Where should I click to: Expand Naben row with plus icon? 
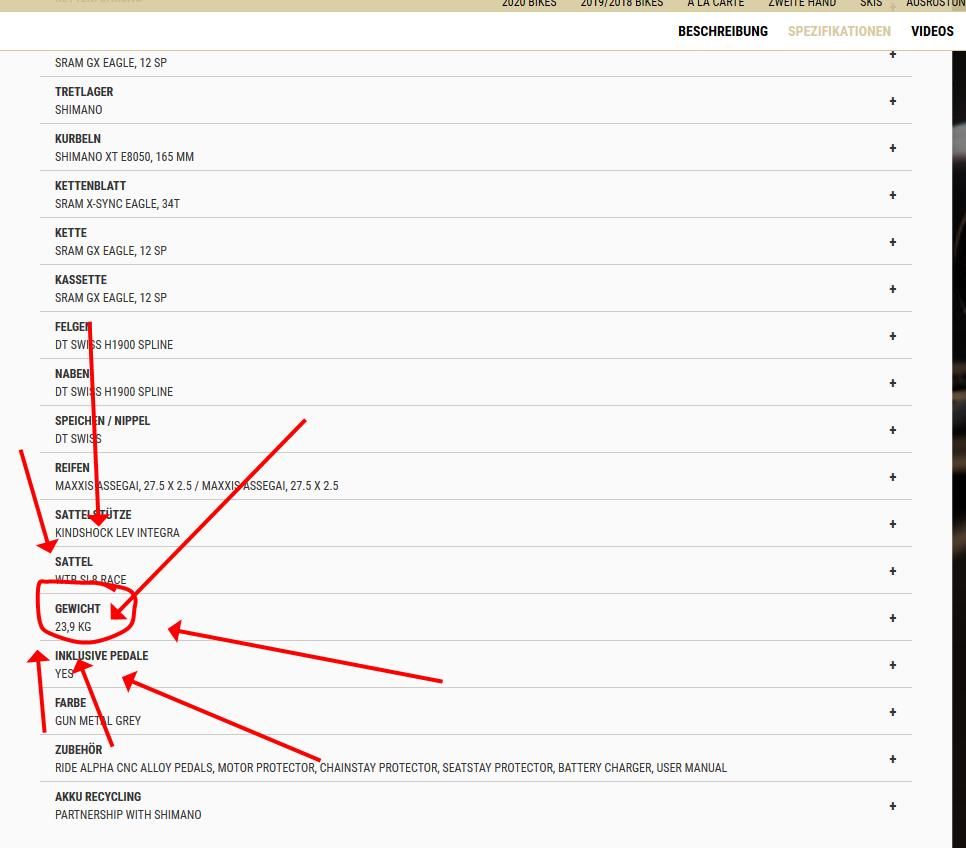click(x=892, y=383)
